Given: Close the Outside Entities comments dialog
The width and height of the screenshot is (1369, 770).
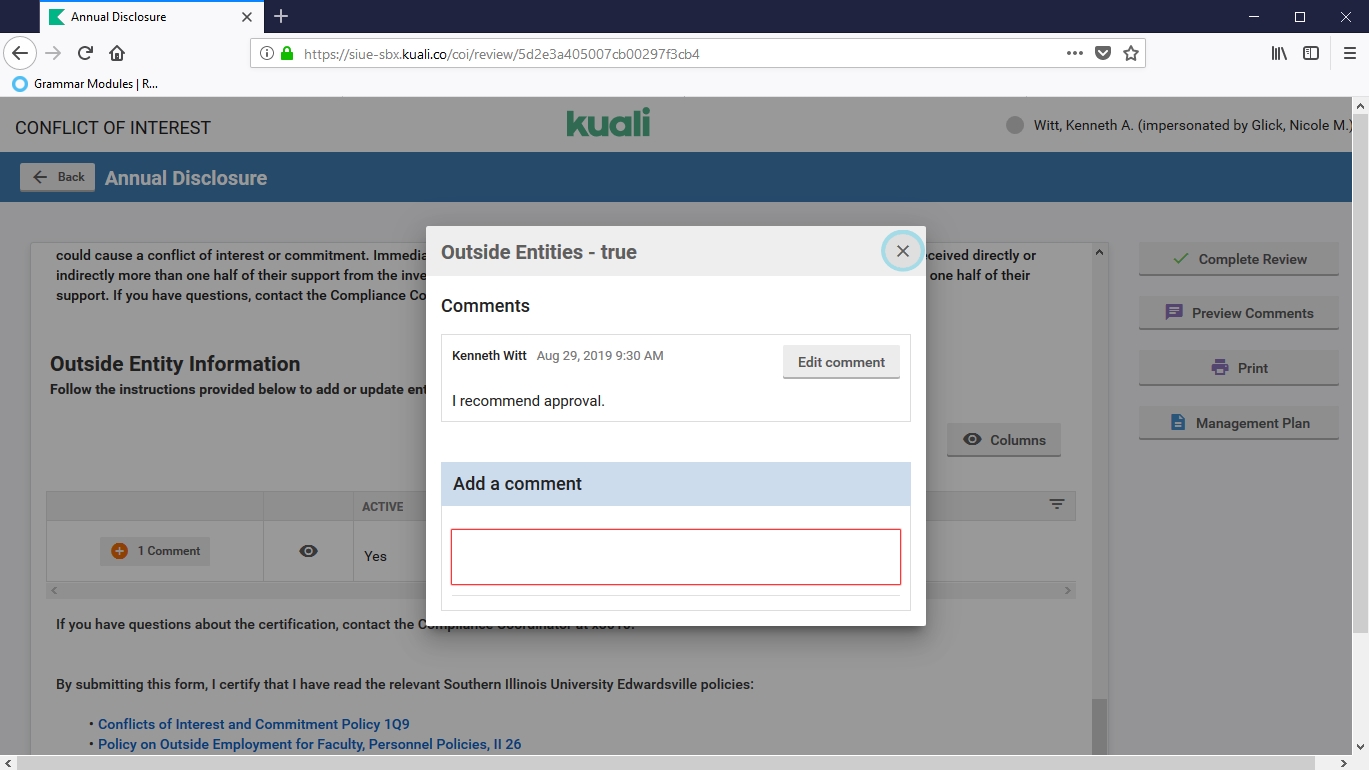Looking at the screenshot, I should click(x=902, y=252).
